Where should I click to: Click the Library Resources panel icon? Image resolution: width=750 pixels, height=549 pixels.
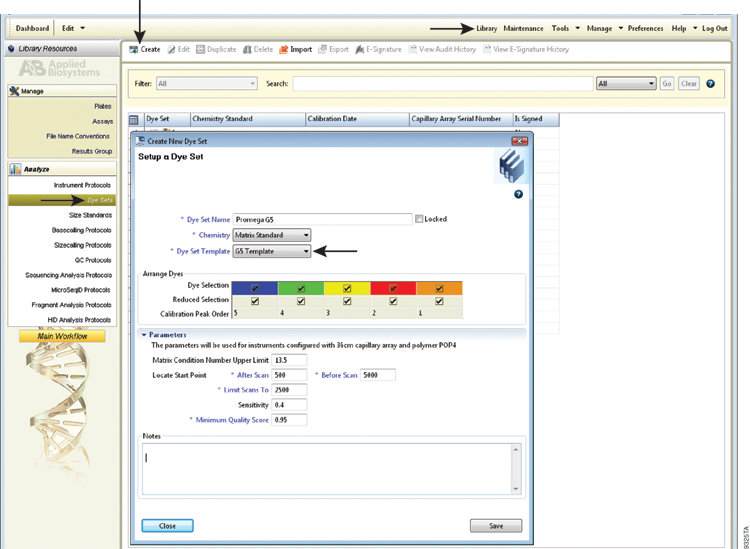[11, 49]
